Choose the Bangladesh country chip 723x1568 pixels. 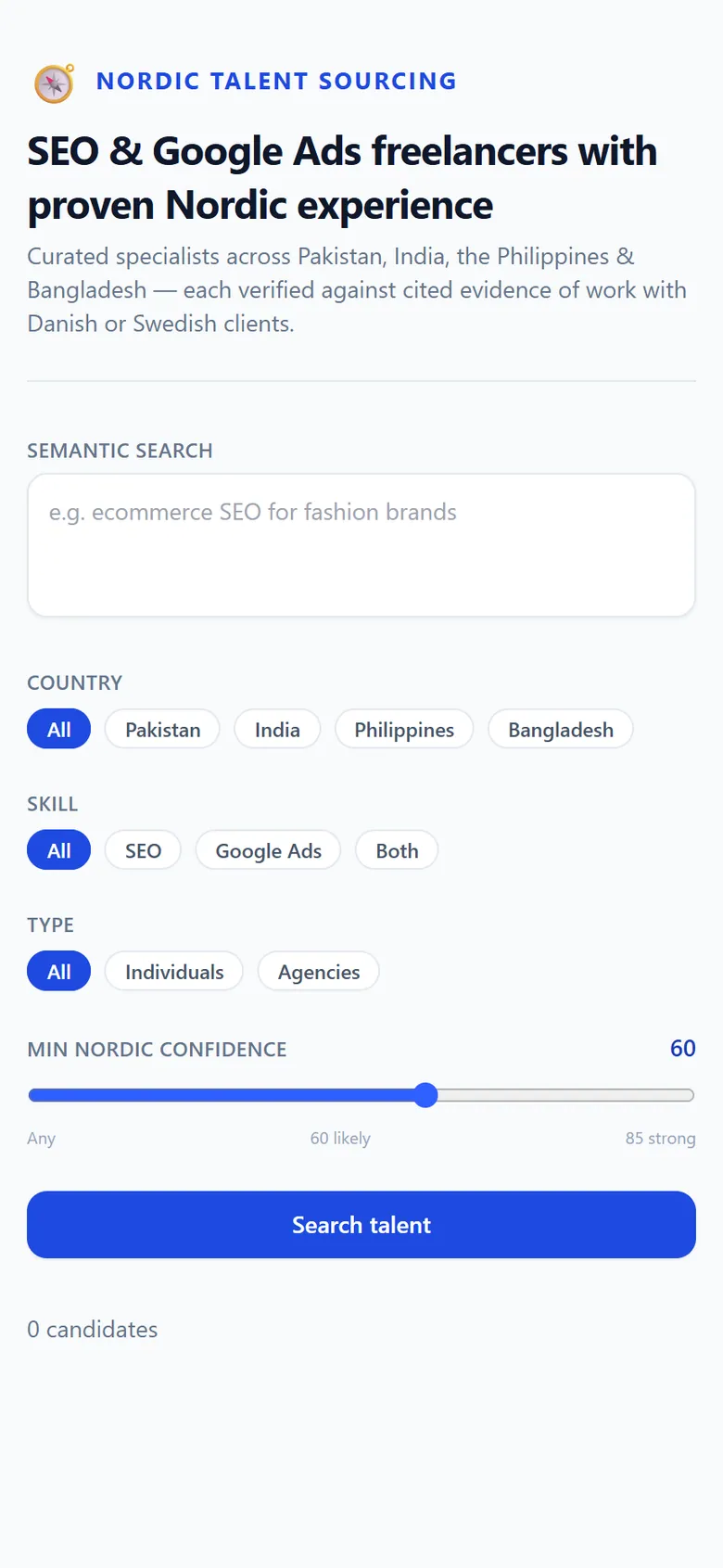point(561,729)
